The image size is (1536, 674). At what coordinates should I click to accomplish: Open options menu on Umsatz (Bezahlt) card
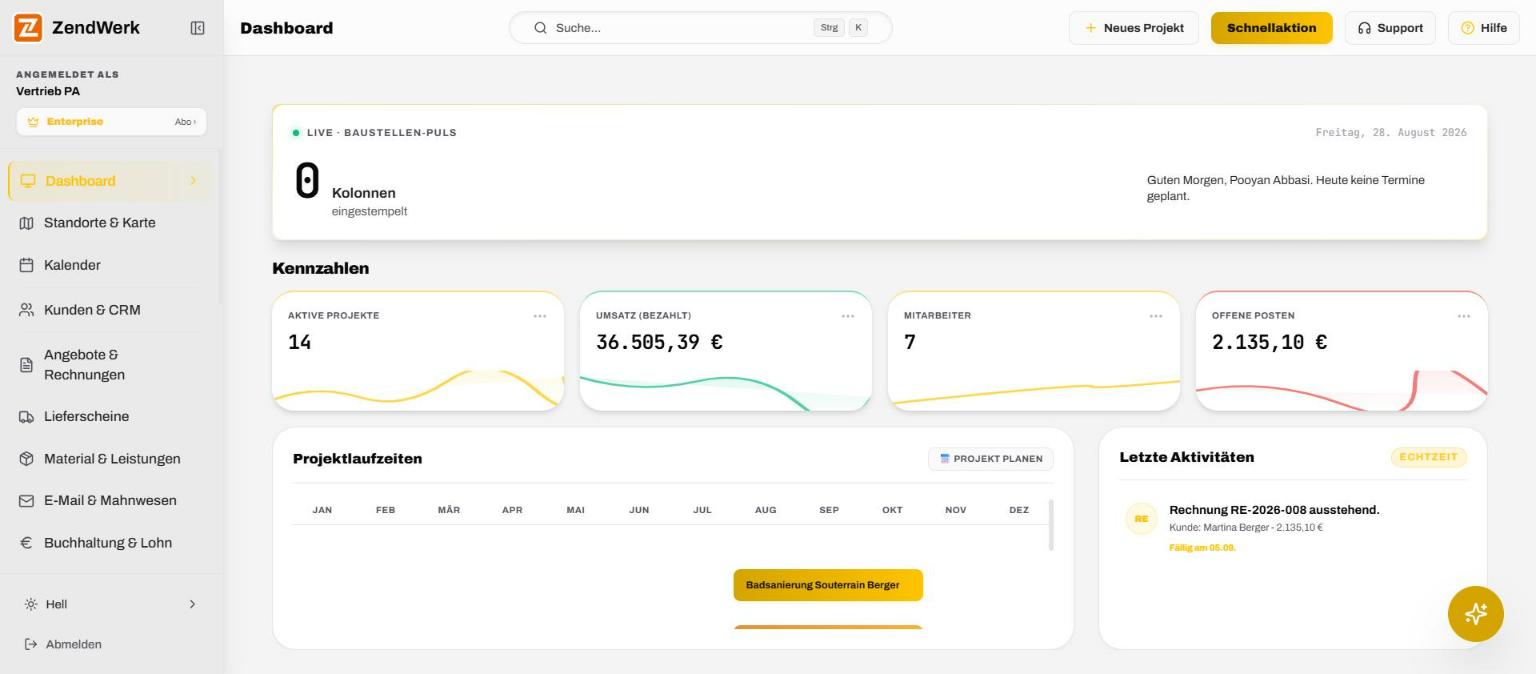(848, 316)
